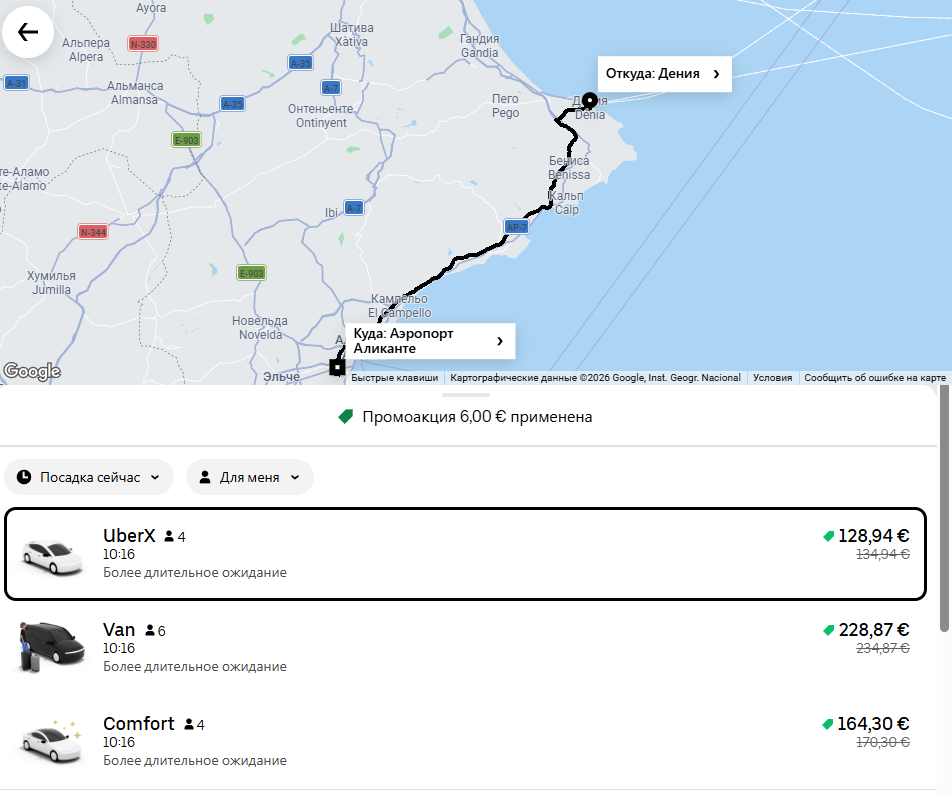Image resolution: width=952 pixels, height=794 pixels.
Task: Click the pickup point marker in Denia
Action: (x=590, y=100)
